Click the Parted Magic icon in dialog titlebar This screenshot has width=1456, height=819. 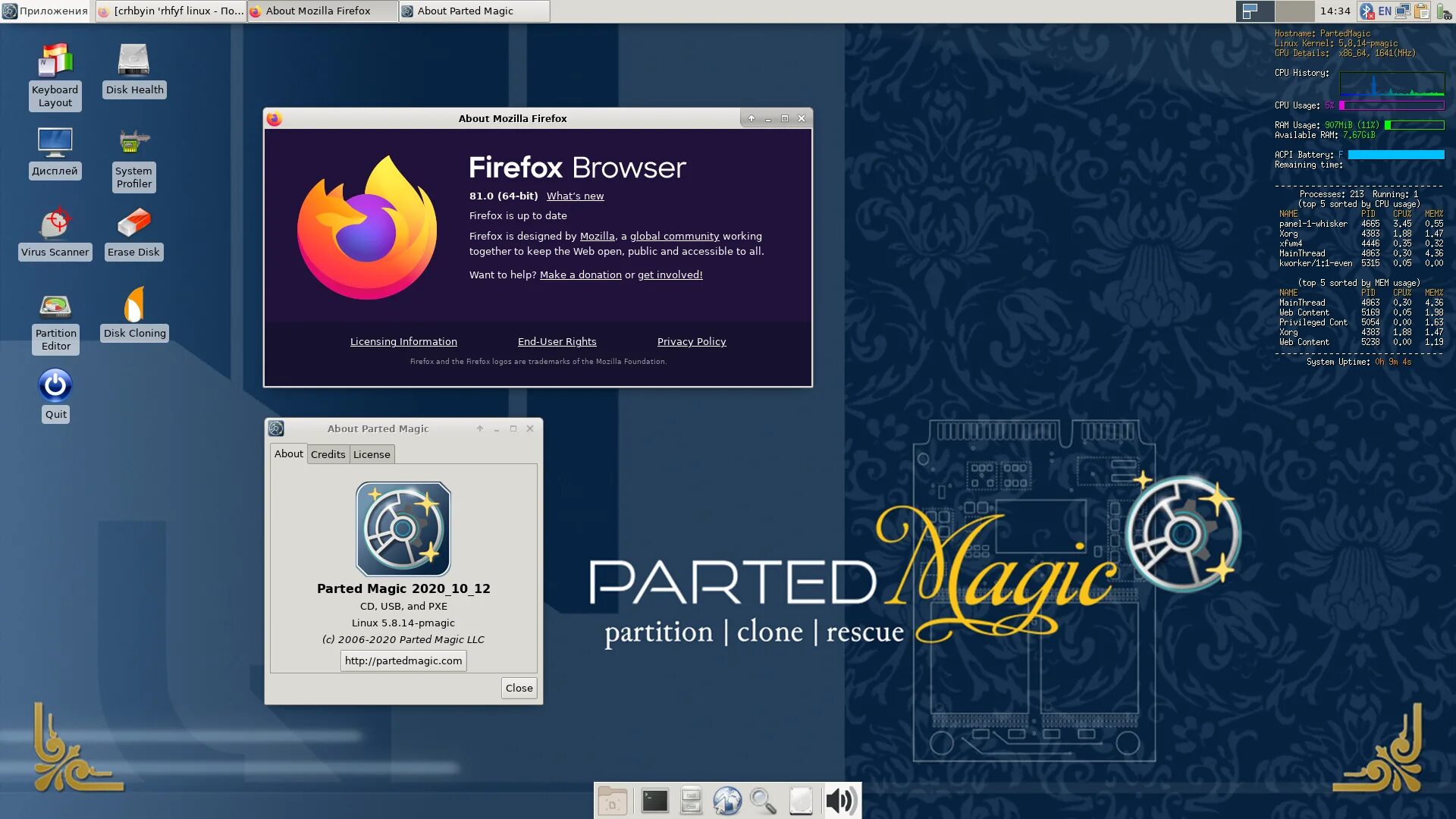(x=276, y=428)
